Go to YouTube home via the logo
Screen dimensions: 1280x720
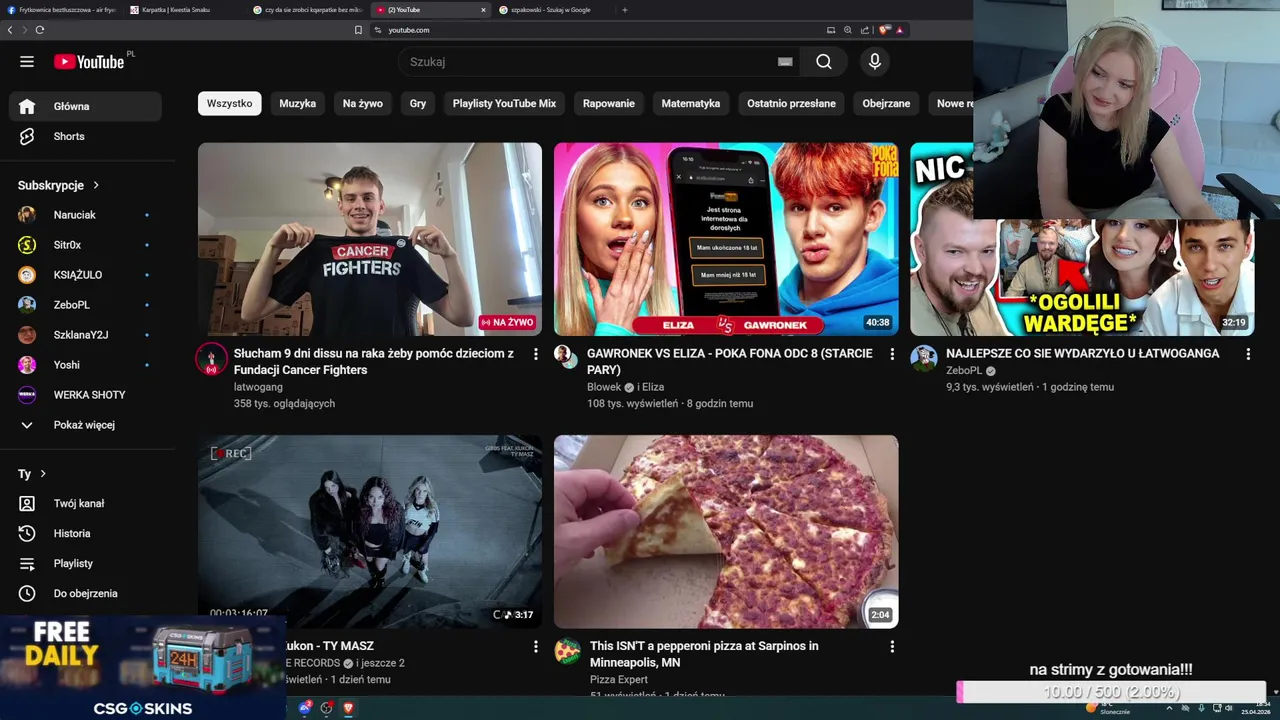pos(89,62)
